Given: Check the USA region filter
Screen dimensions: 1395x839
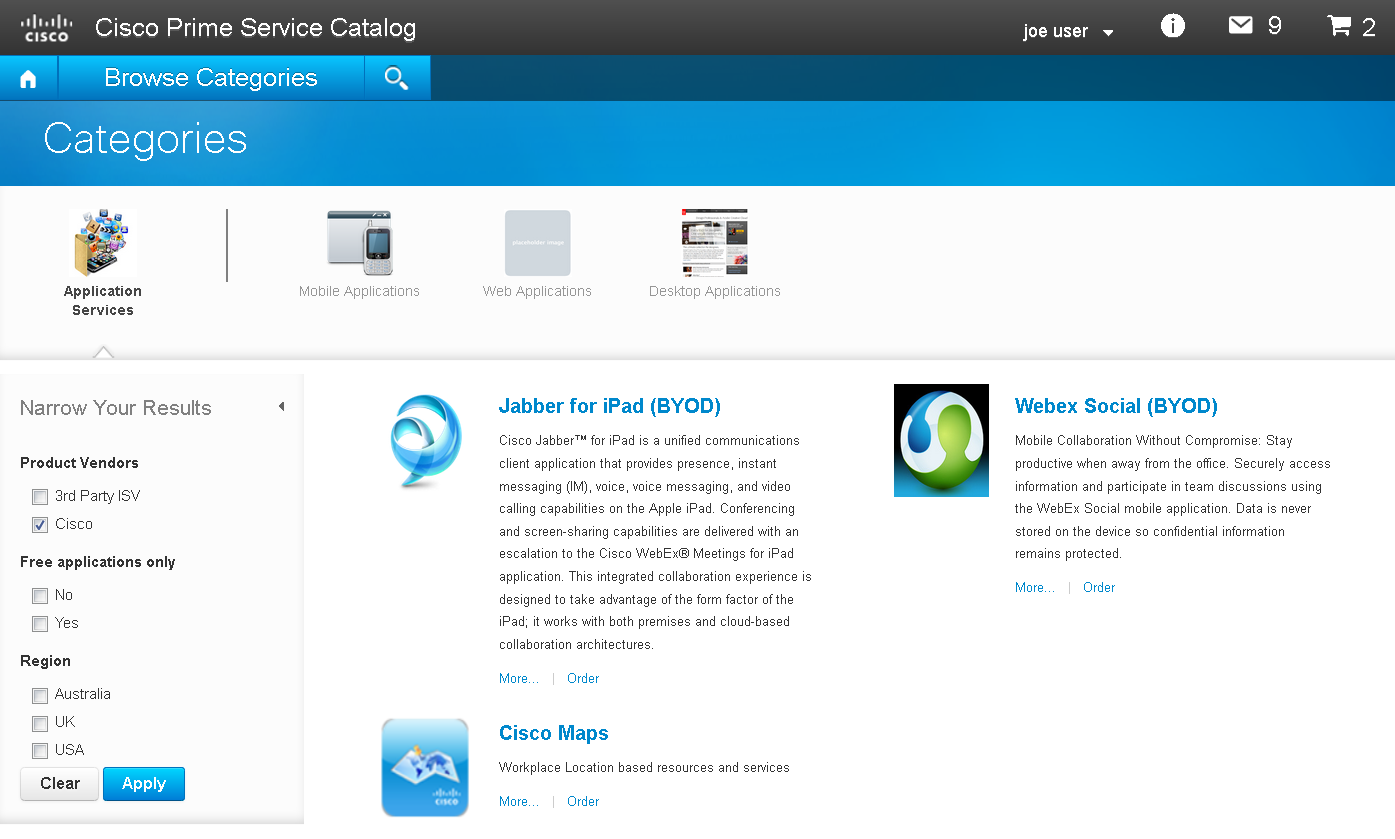Looking at the screenshot, I should (39, 750).
